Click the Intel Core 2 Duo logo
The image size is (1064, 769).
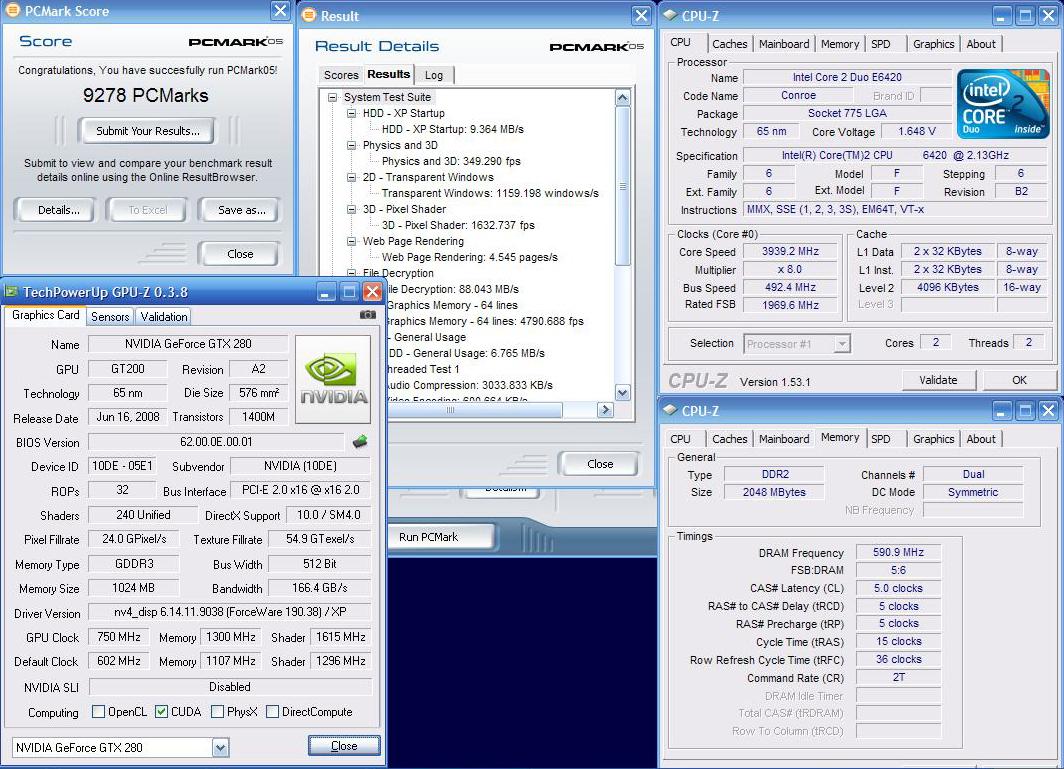(x=1003, y=103)
